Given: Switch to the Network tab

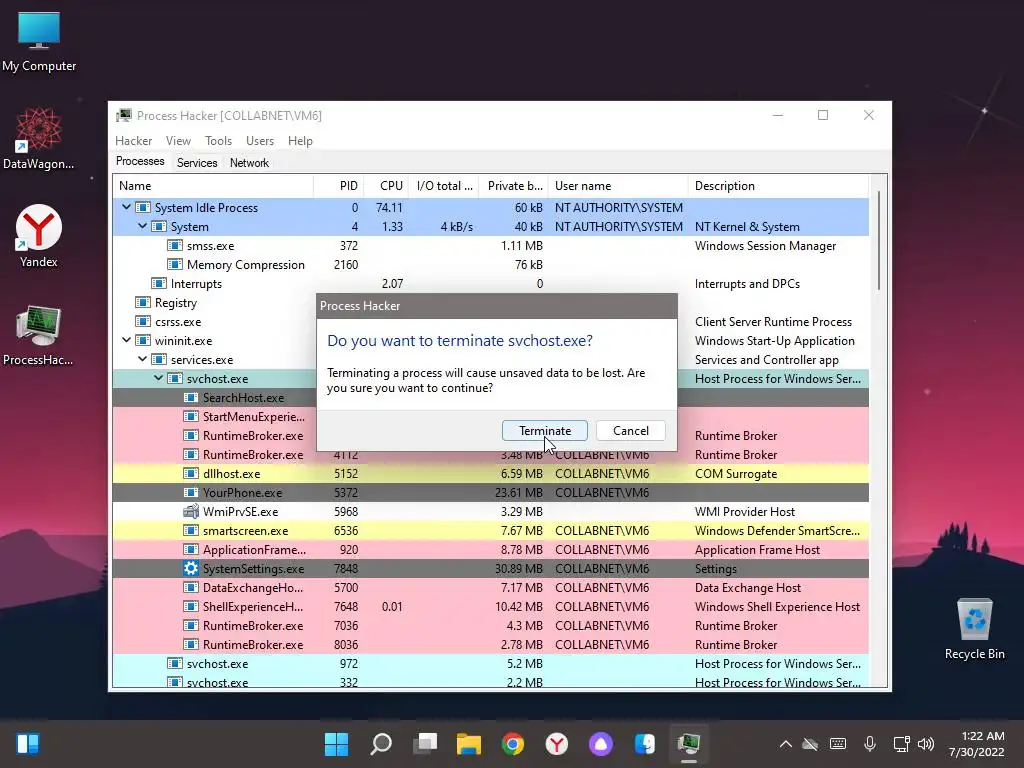Looking at the screenshot, I should (x=249, y=163).
